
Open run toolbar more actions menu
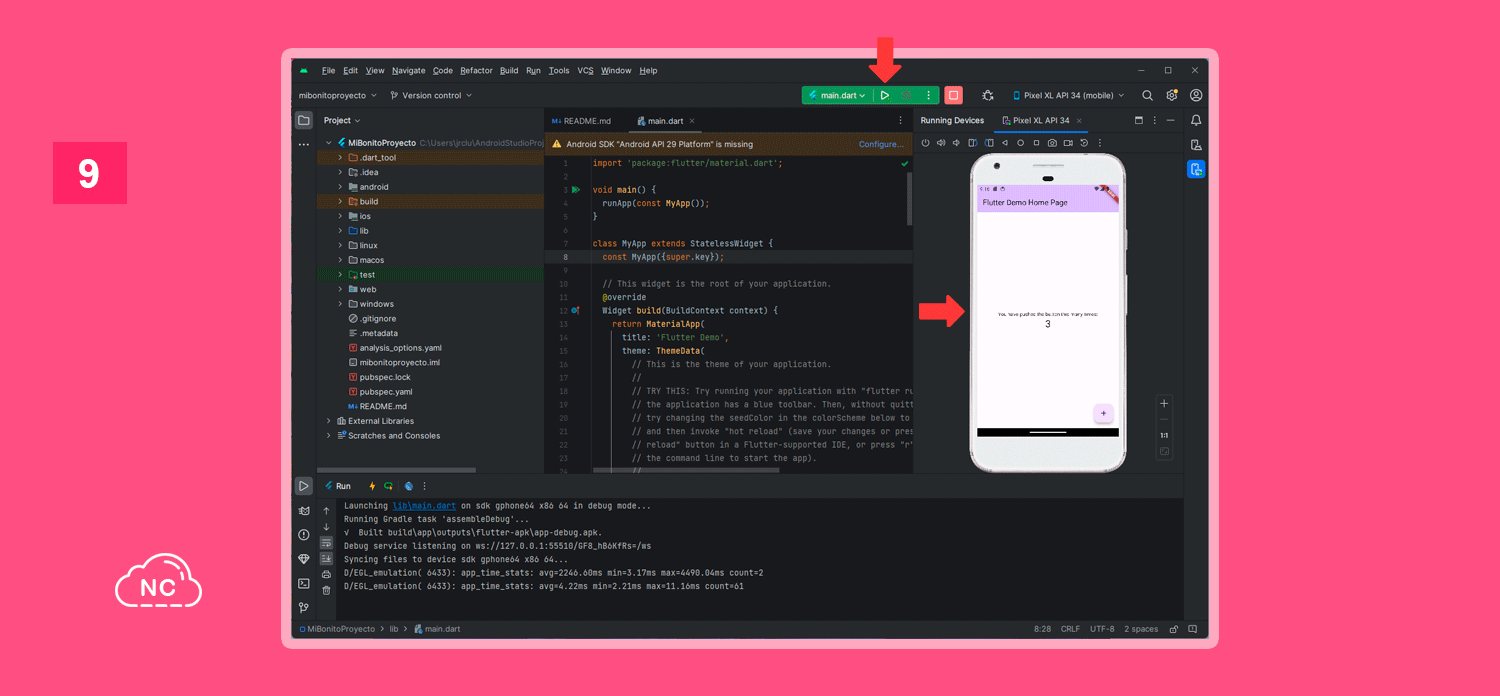coord(929,95)
